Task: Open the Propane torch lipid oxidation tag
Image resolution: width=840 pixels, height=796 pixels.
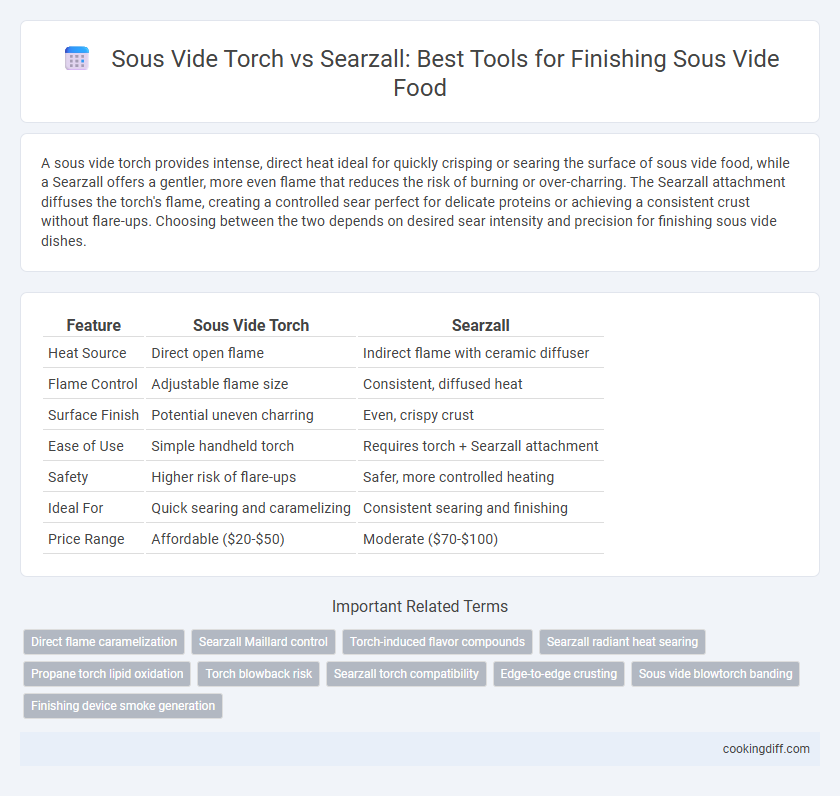Action: pyautogui.click(x=107, y=674)
